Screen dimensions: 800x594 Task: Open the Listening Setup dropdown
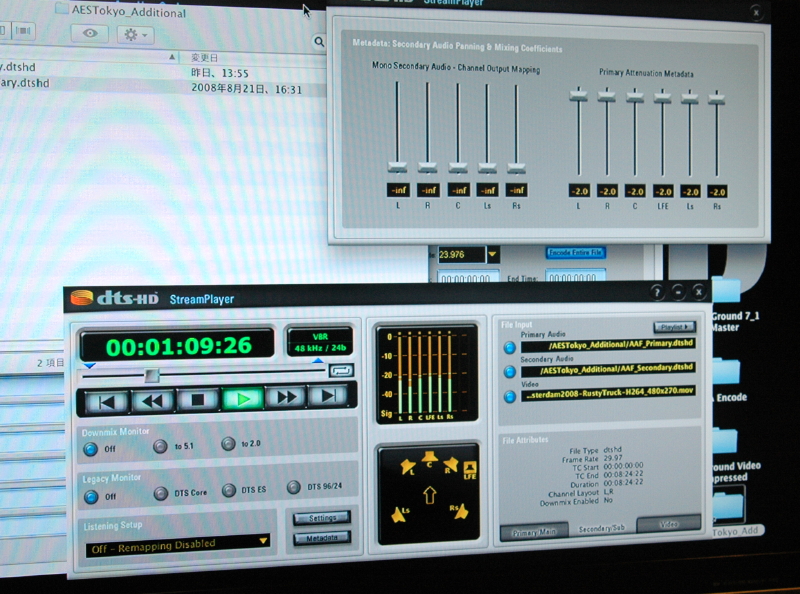coord(264,541)
